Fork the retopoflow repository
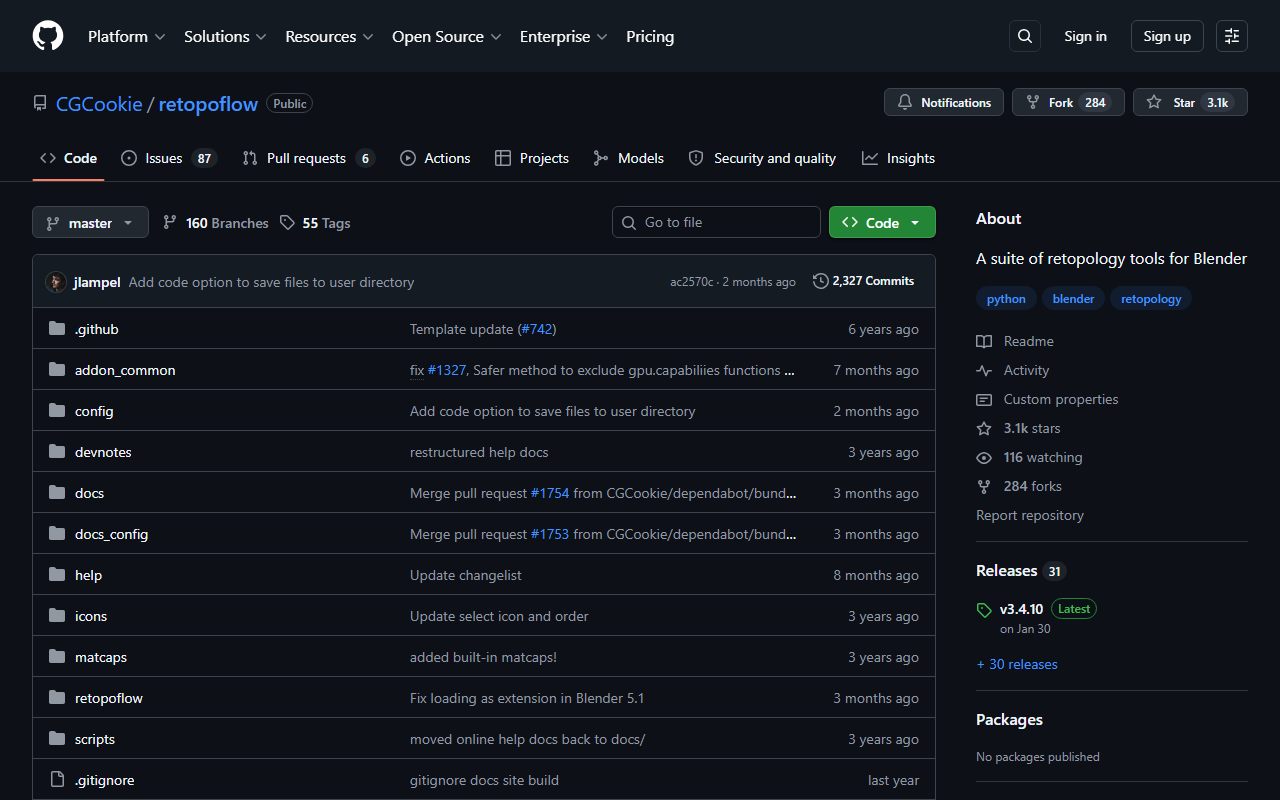Screen dimensions: 1280x800 (1068, 102)
